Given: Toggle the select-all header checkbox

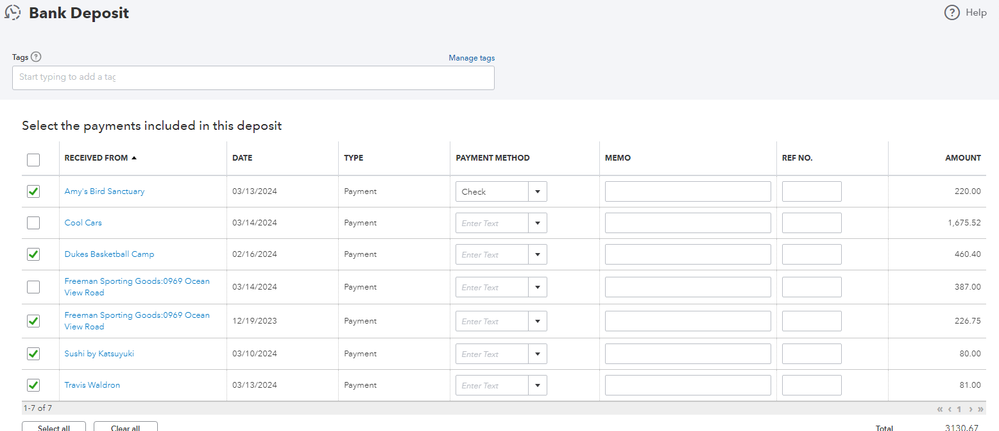Looking at the screenshot, I should pos(34,159).
